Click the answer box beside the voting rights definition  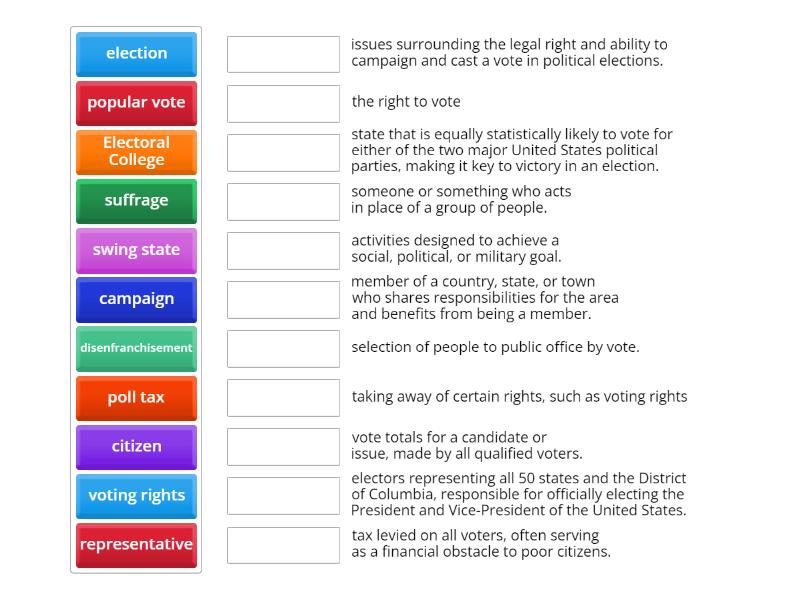[x=283, y=55]
